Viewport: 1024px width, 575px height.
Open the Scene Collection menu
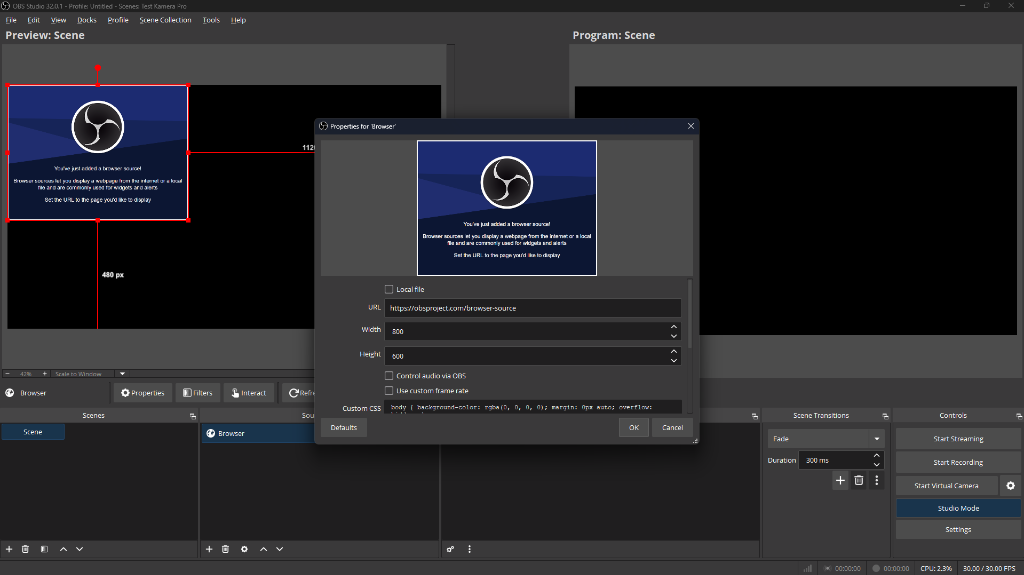[x=165, y=20]
